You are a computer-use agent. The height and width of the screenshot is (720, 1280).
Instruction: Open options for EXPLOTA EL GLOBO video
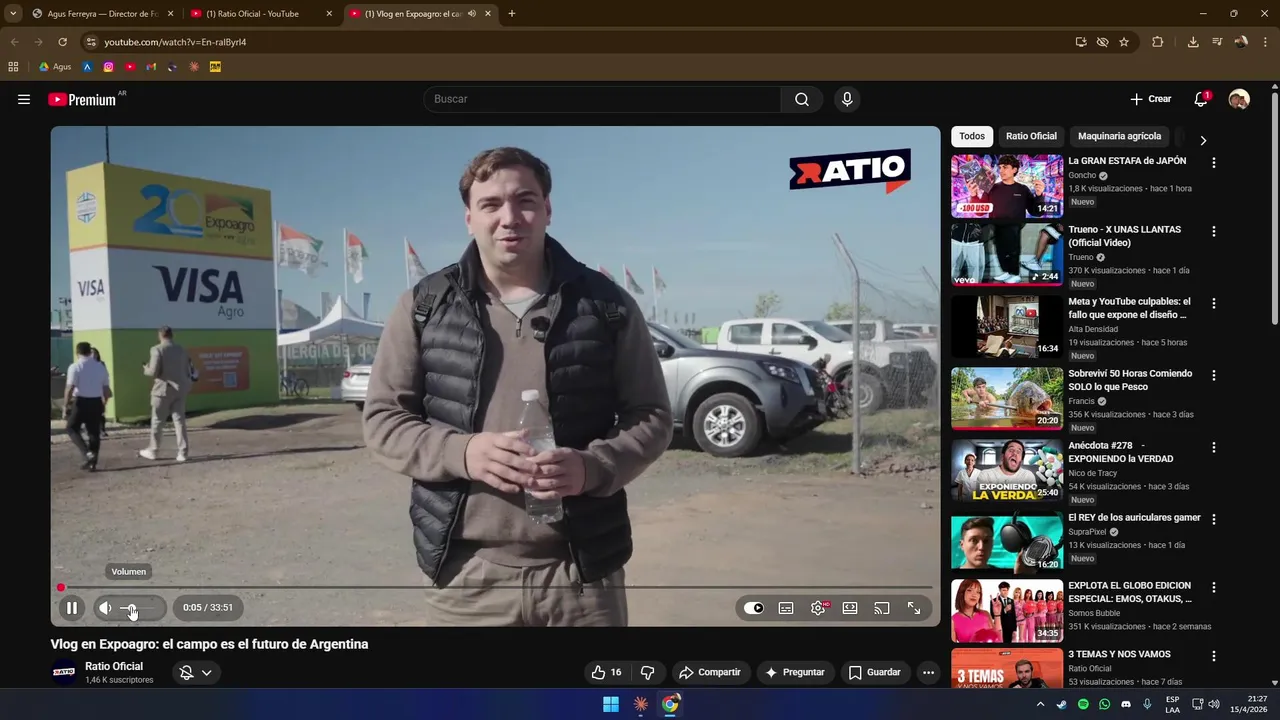tap(1214, 587)
